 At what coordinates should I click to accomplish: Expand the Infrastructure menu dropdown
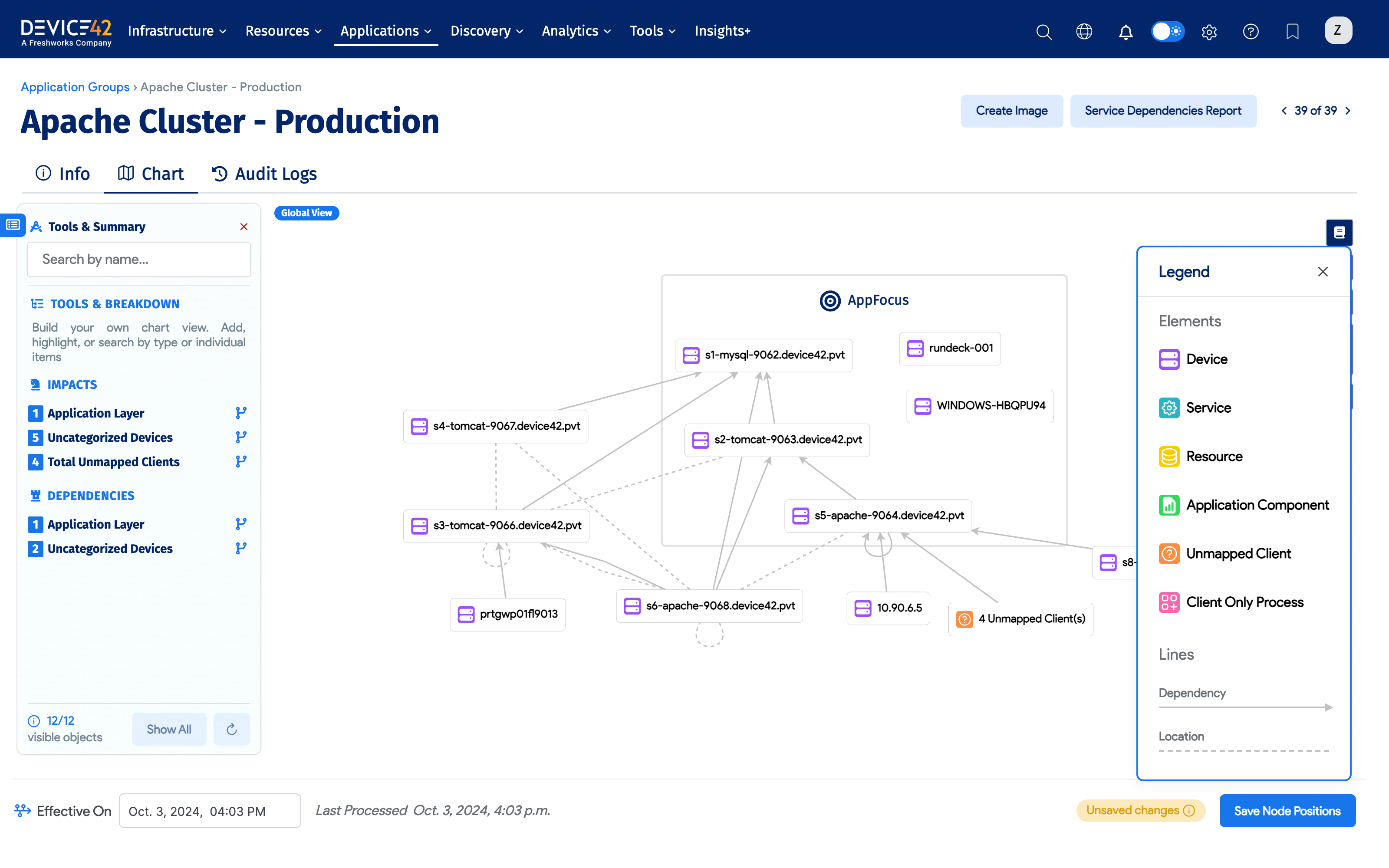tap(177, 31)
